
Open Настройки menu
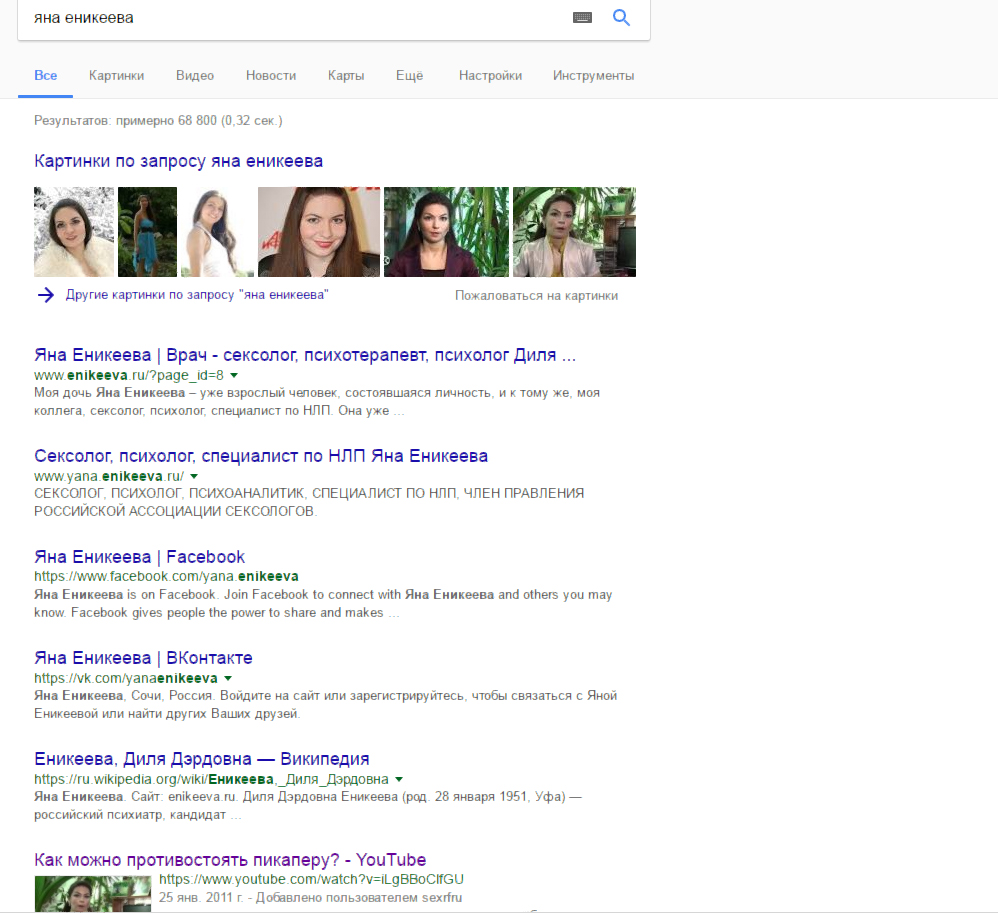[490, 75]
